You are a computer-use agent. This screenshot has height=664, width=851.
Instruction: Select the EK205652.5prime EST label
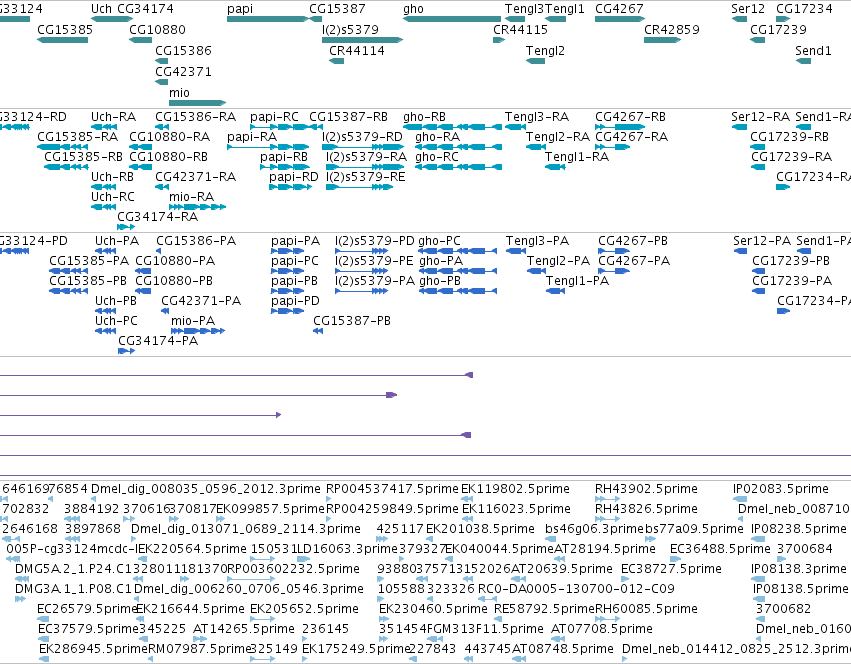(304, 609)
